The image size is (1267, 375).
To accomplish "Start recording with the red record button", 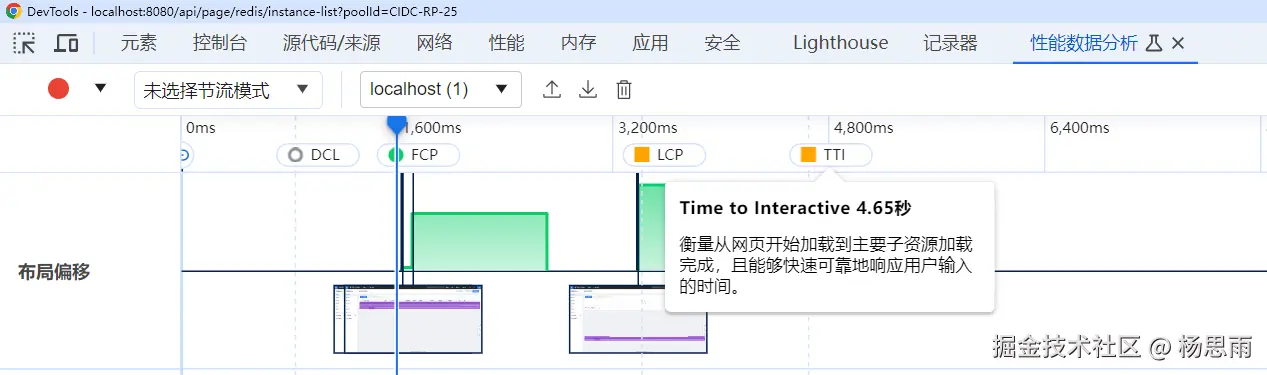I will click(x=58, y=89).
